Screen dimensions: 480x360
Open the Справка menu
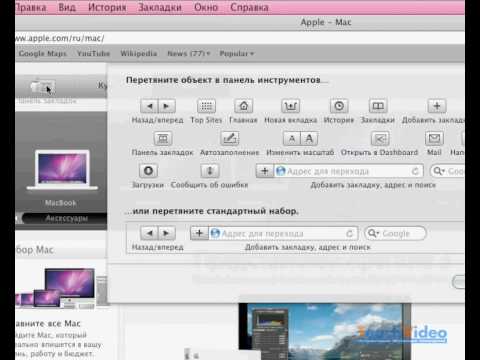click(x=249, y=7)
